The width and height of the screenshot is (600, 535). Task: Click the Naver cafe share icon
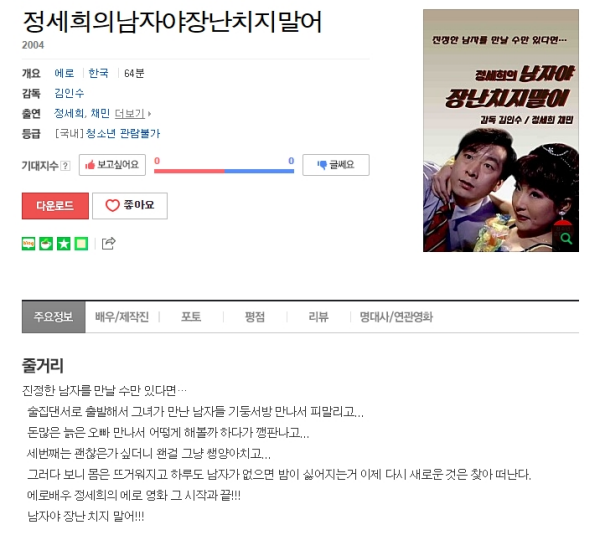tap(46, 243)
